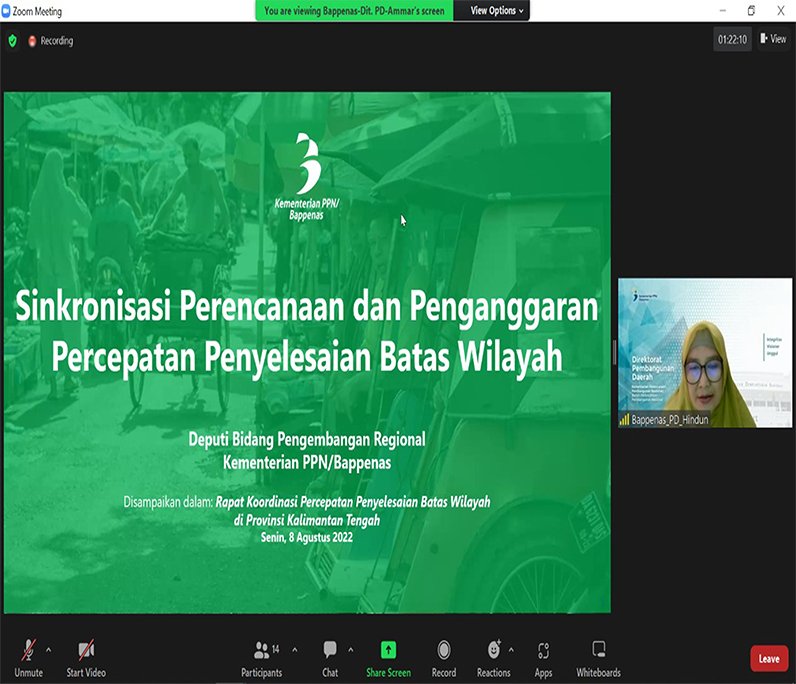Image resolution: width=796 pixels, height=684 pixels.
Task: Expand arrow next to Reactions
Action: [x=511, y=649]
